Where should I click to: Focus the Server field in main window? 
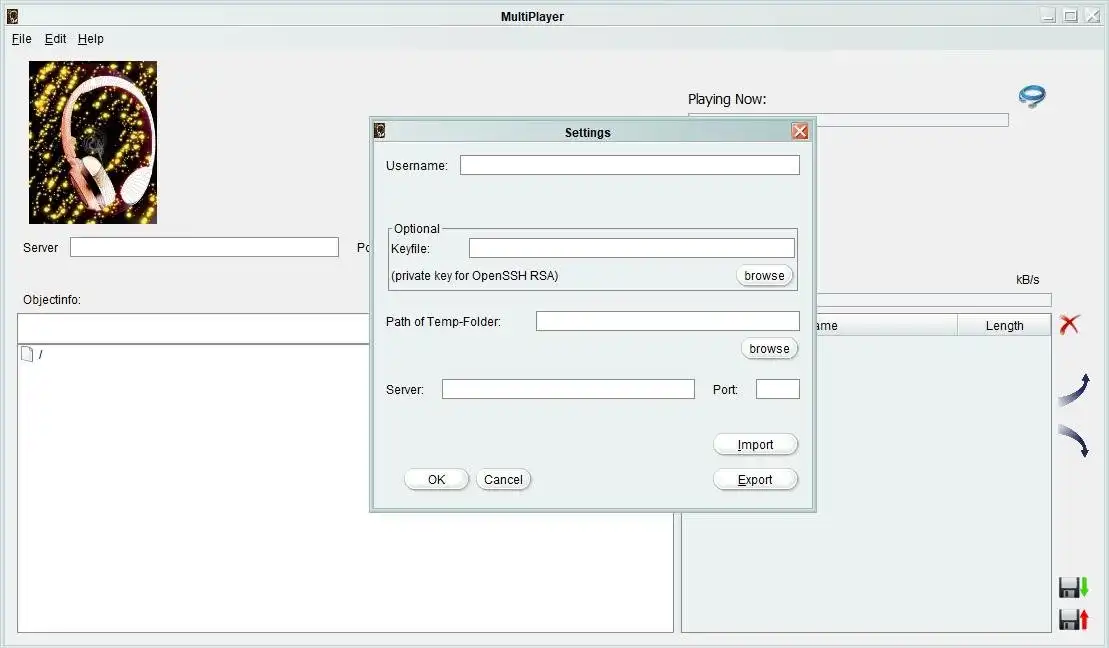(204, 247)
